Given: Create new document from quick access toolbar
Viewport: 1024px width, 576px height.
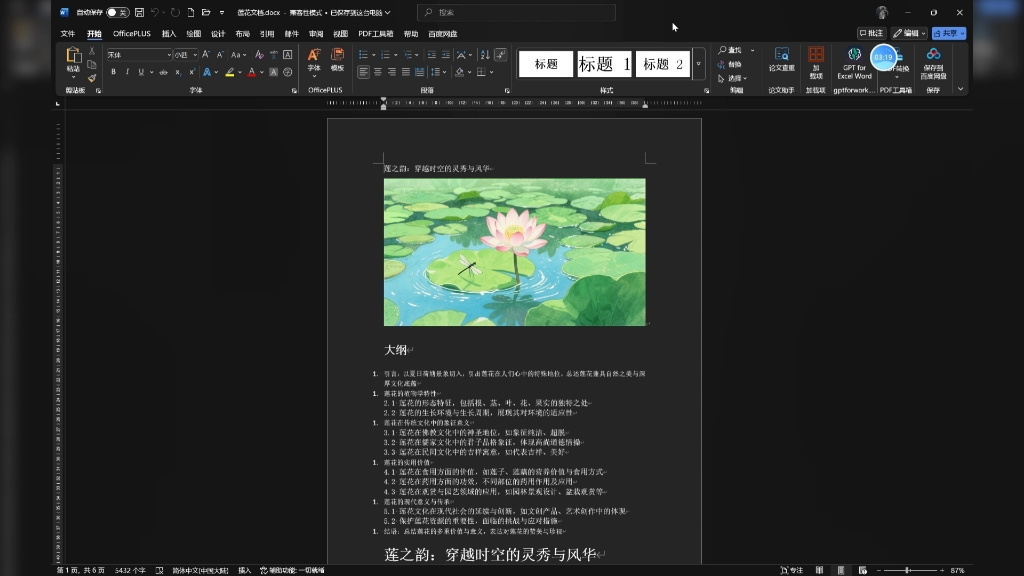Looking at the screenshot, I should [x=191, y=12].
